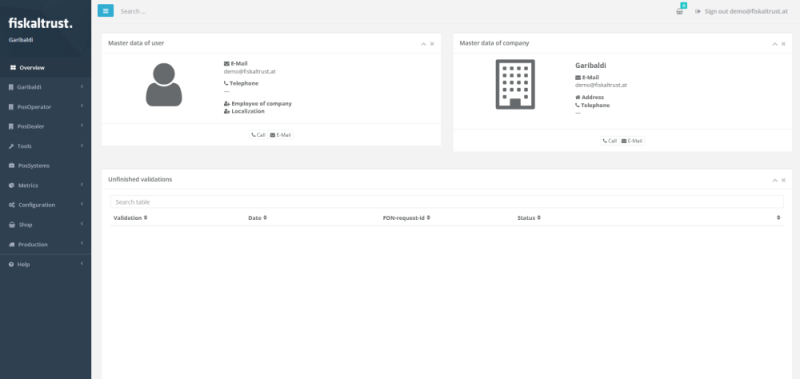
Task: Expand the Shop menu
Action: pos(45,224)
